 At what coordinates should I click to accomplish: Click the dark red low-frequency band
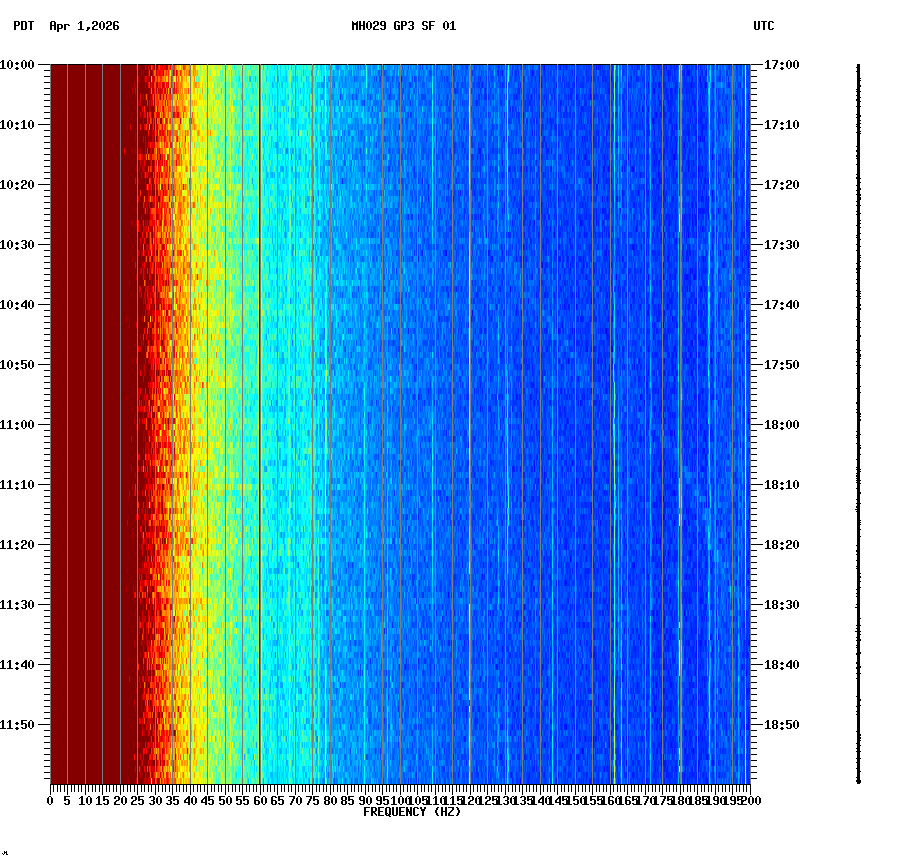click(90, 400)
